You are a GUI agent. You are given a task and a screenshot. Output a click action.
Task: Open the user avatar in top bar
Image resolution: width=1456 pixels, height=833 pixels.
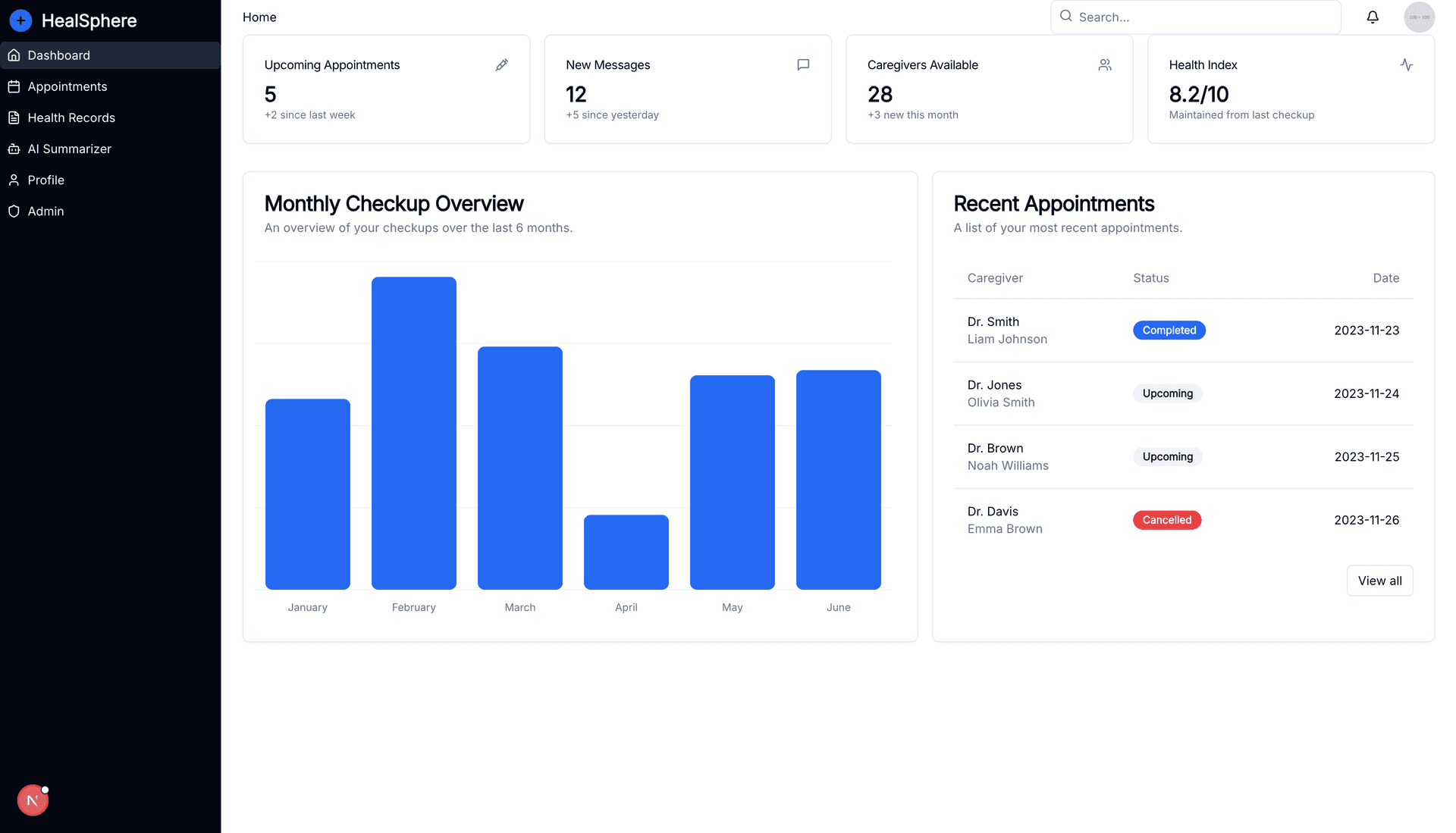(1418, 17)
